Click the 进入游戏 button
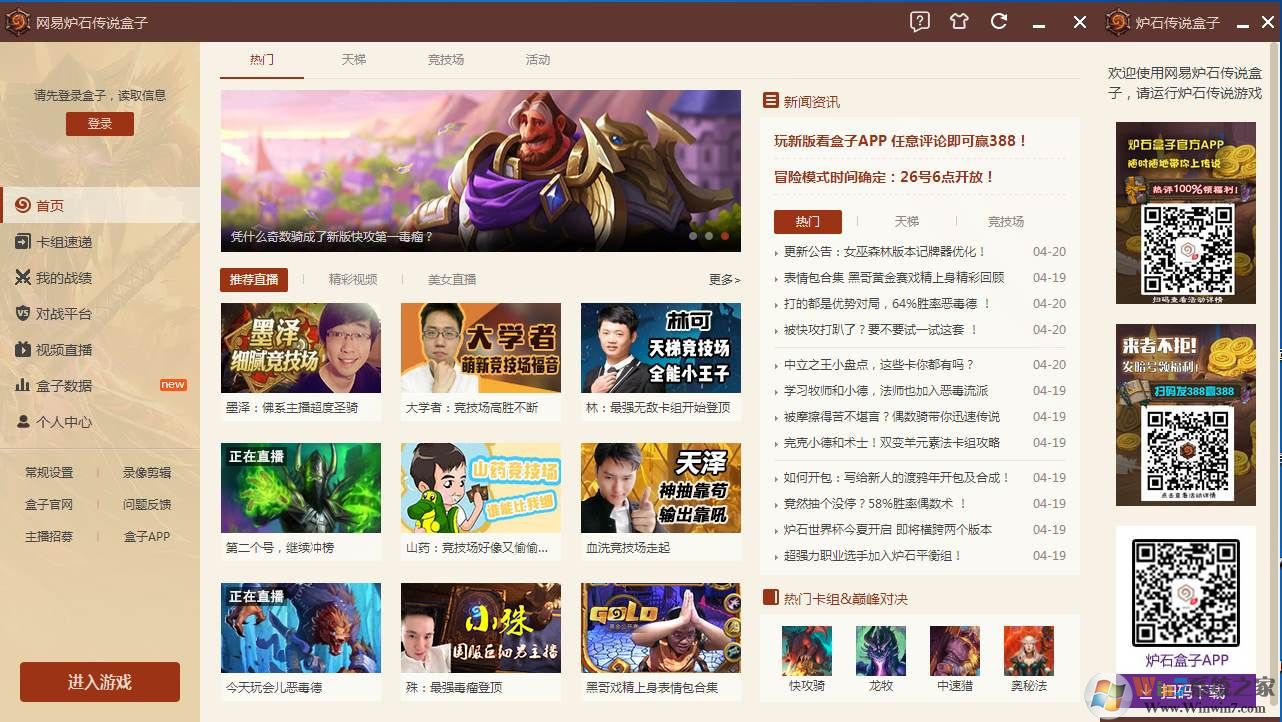 99,682
